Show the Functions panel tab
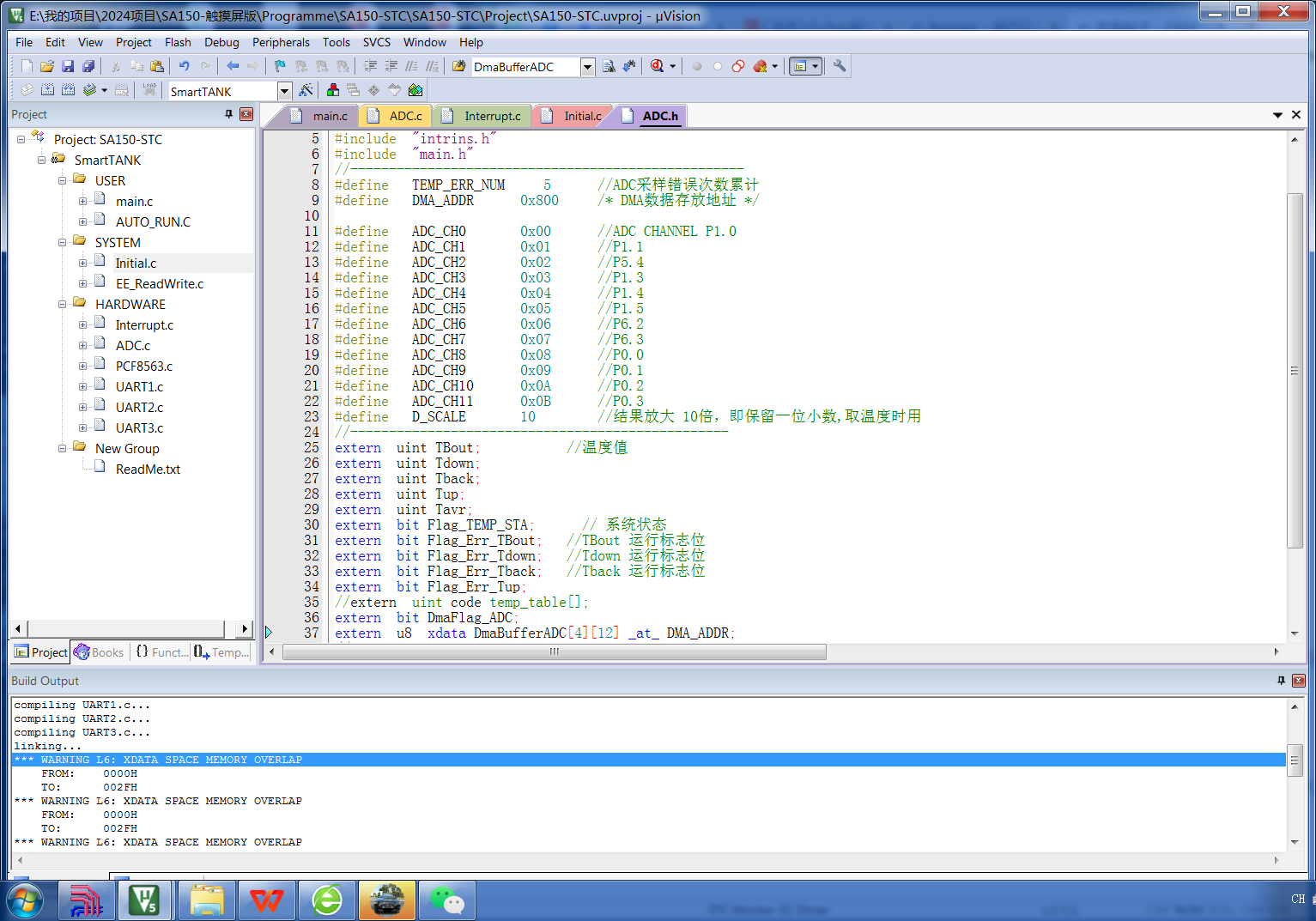The height and width of the screenshot is (921, 1316). pyautogui.click(x=162, y=652)
